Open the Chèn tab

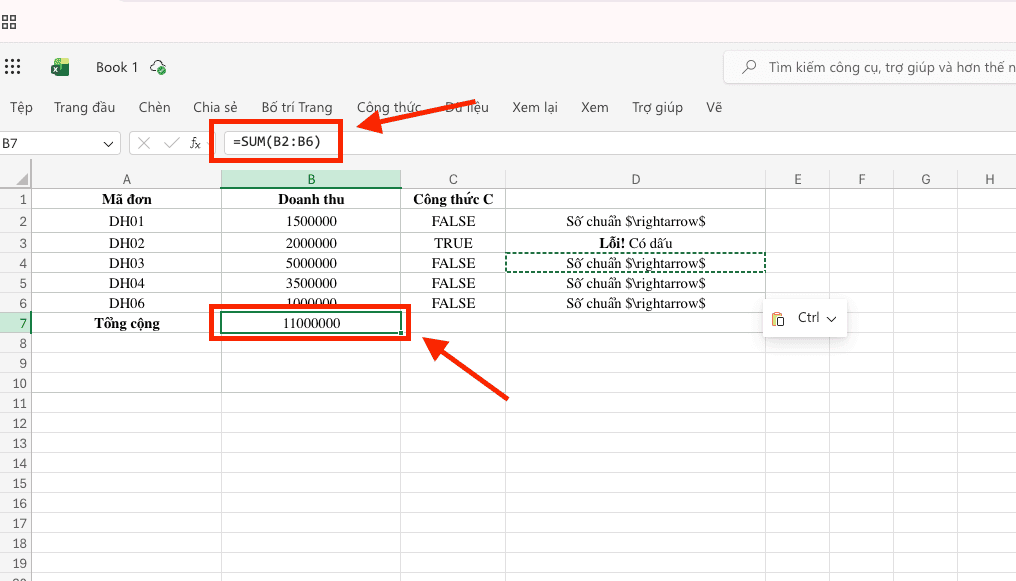pos(154,108)
